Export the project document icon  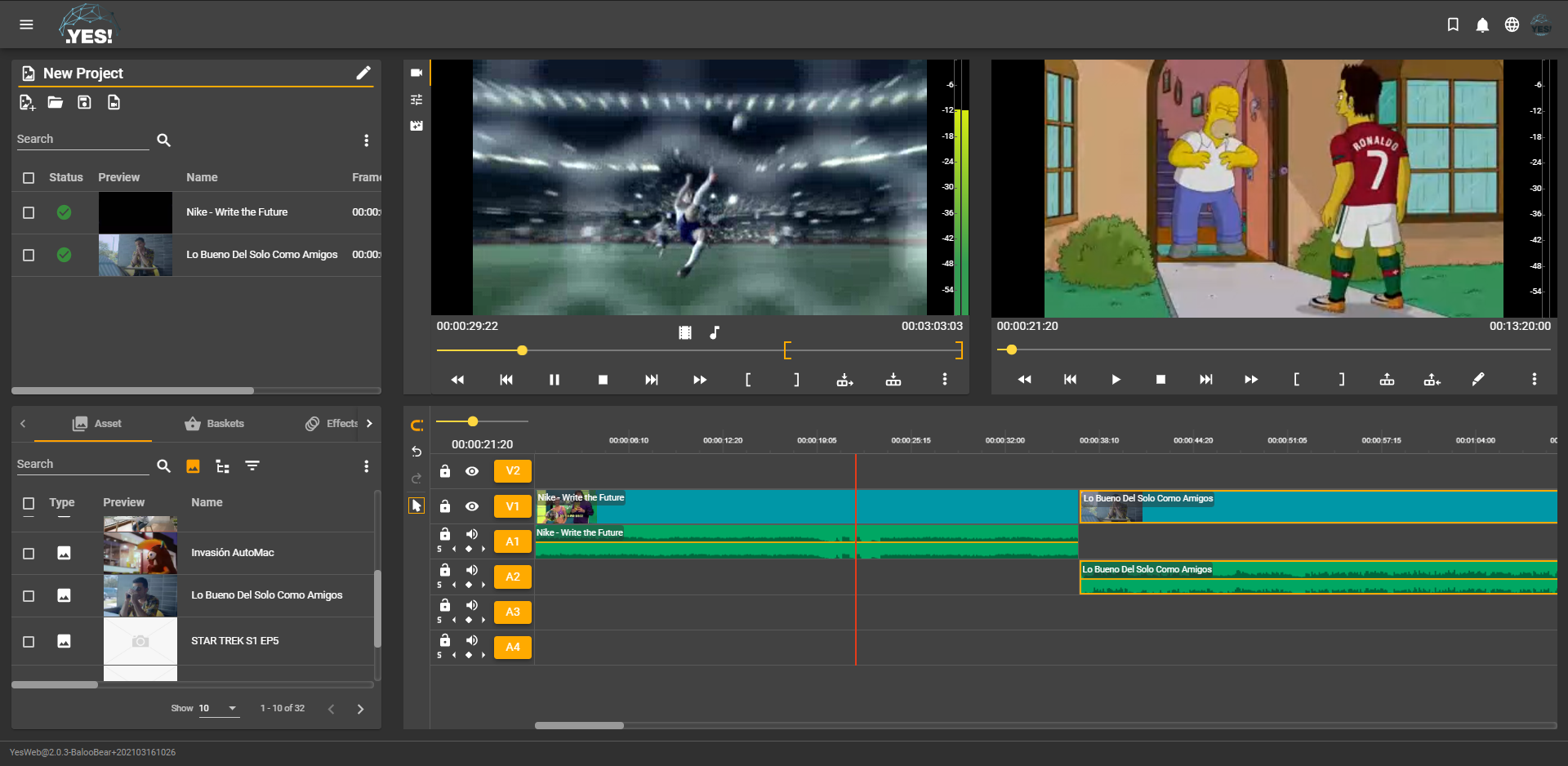tap(114, 102)
